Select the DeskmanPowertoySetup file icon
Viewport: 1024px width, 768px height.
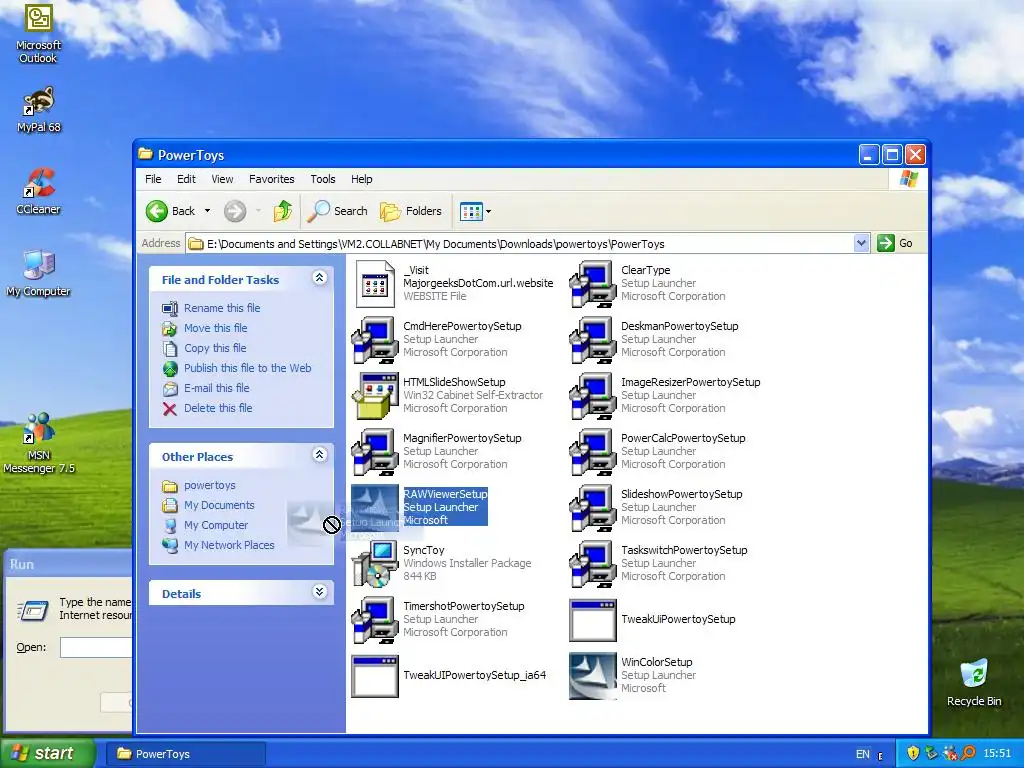593,340
